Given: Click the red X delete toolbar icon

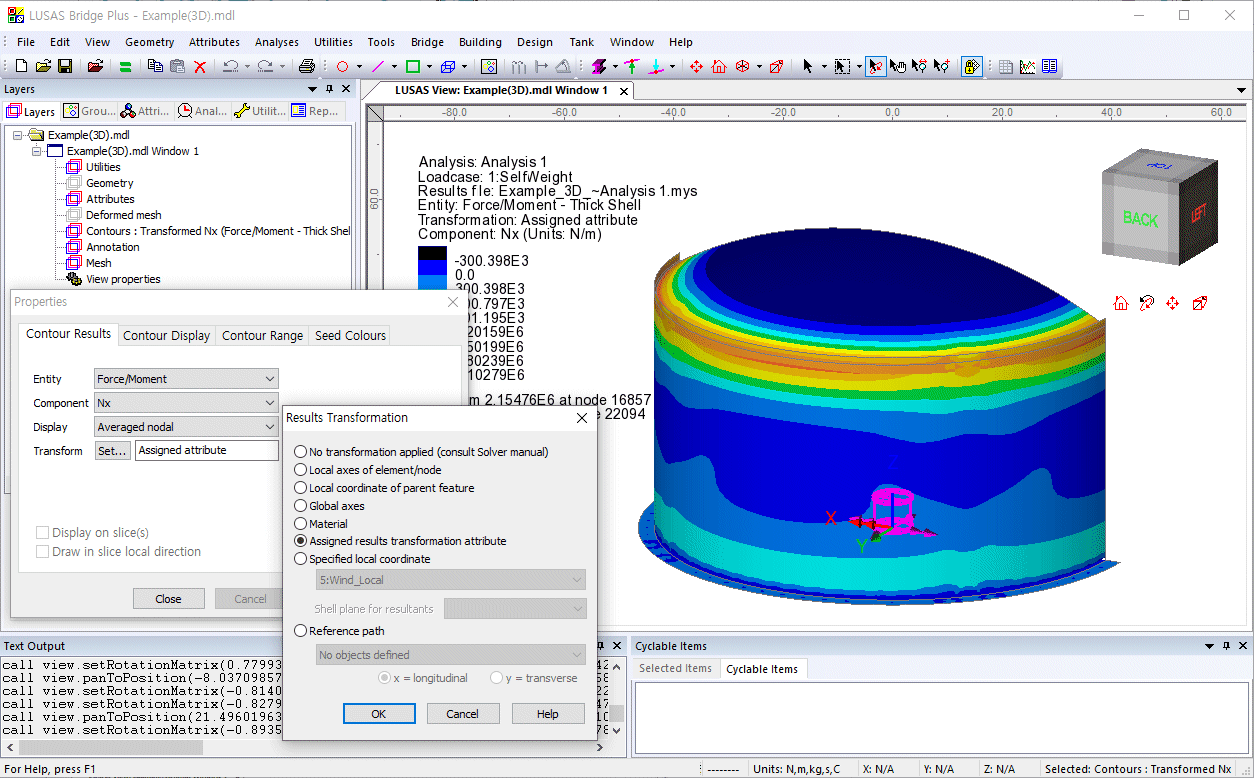Looking at the screenshot, I should click(x=200, y=67).
